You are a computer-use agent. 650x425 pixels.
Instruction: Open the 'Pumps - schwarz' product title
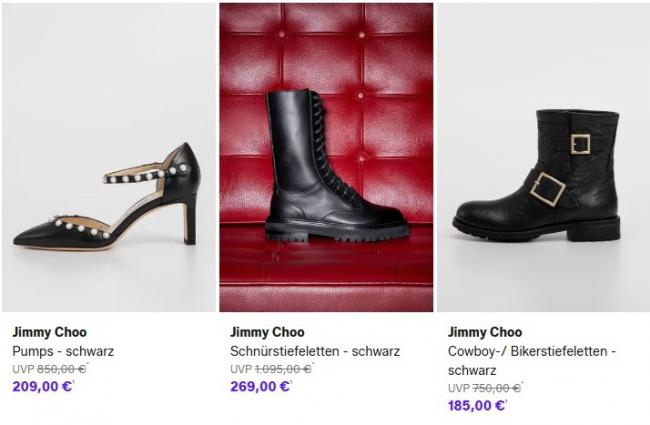pos(63,351)
